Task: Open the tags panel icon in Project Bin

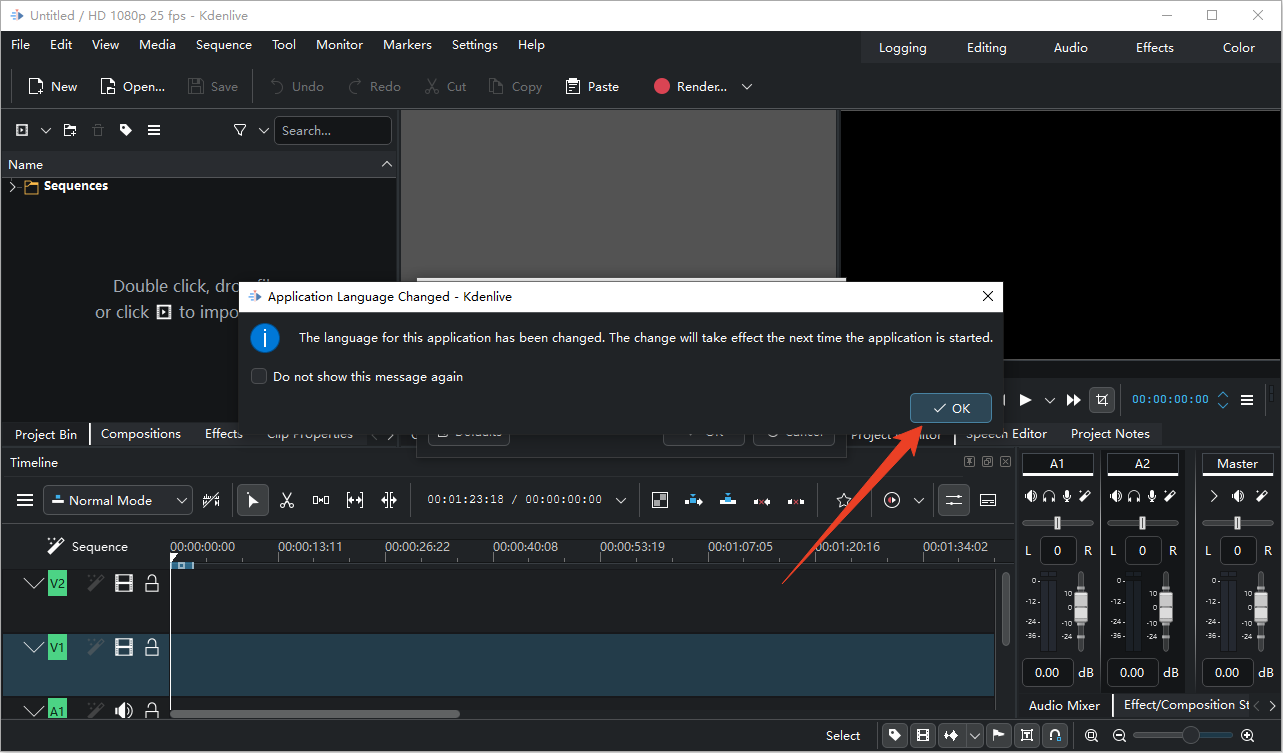Action: click(126, 130)
